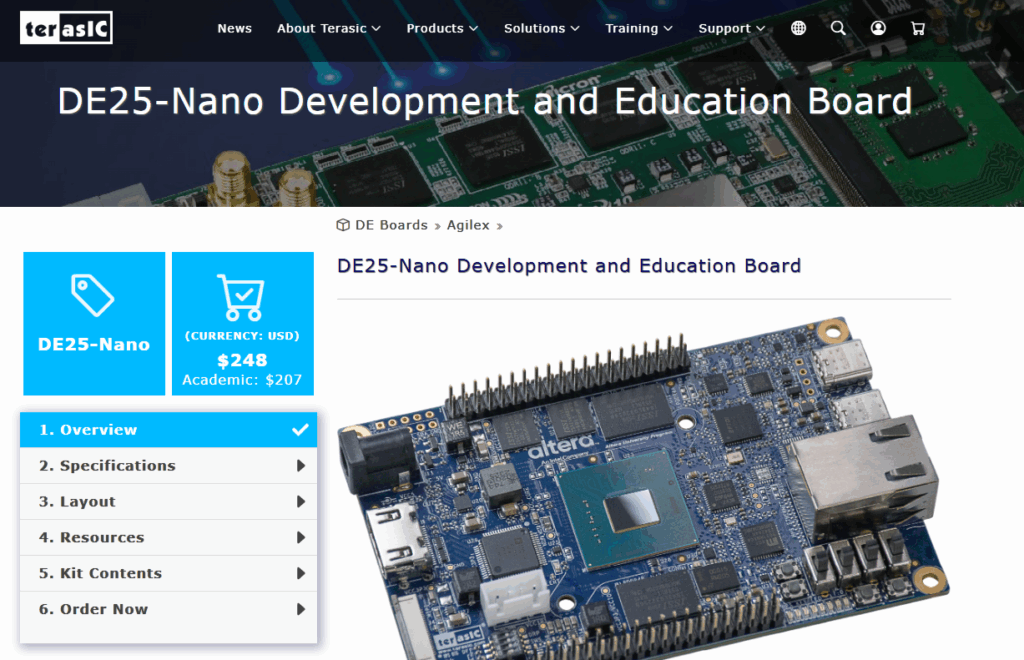Image resolution: width=1024 pixels, height=660 pixels.
Task: Select the 1. Overview section
Action: pos(168,430)
